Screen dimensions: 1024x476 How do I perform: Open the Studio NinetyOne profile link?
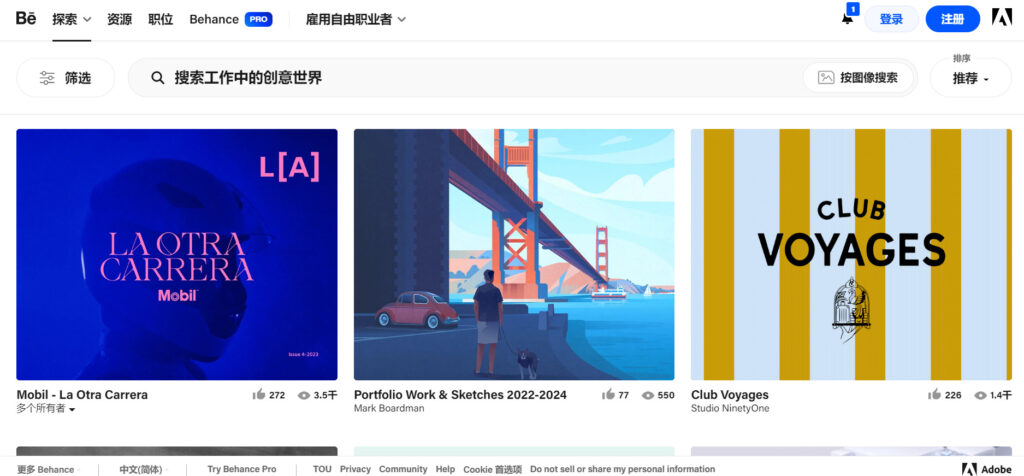pos(730,408)
